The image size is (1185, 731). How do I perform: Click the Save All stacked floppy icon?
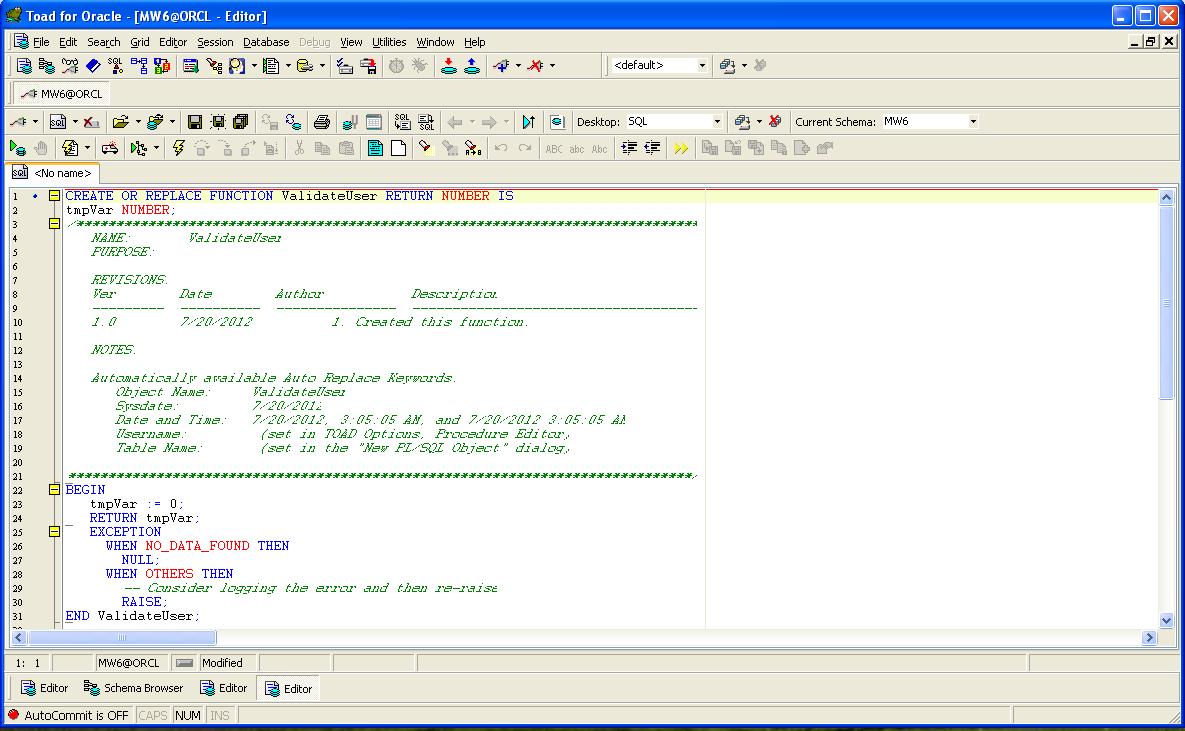pos(240,122)
